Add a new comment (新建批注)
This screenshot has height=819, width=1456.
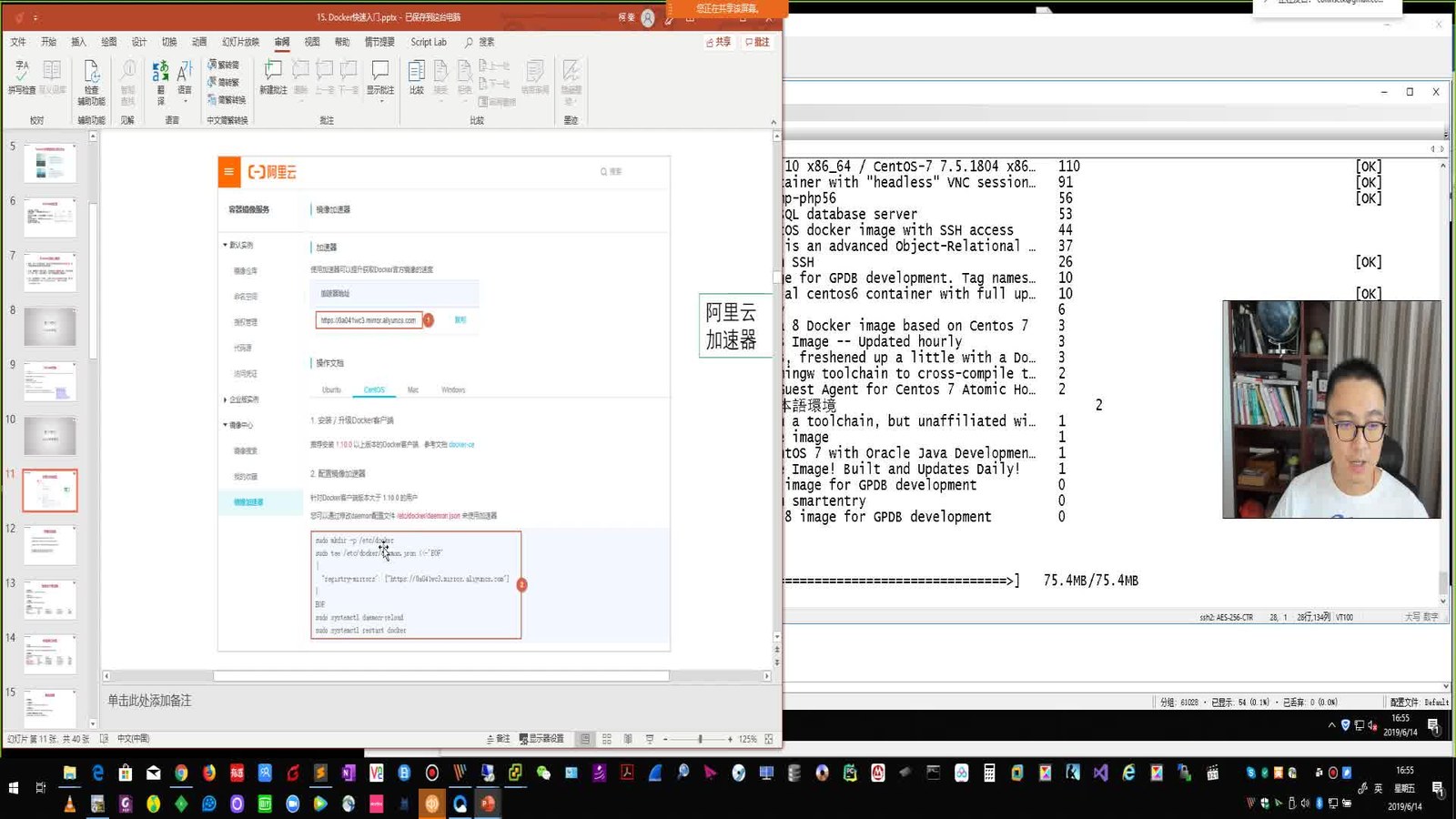273,78
